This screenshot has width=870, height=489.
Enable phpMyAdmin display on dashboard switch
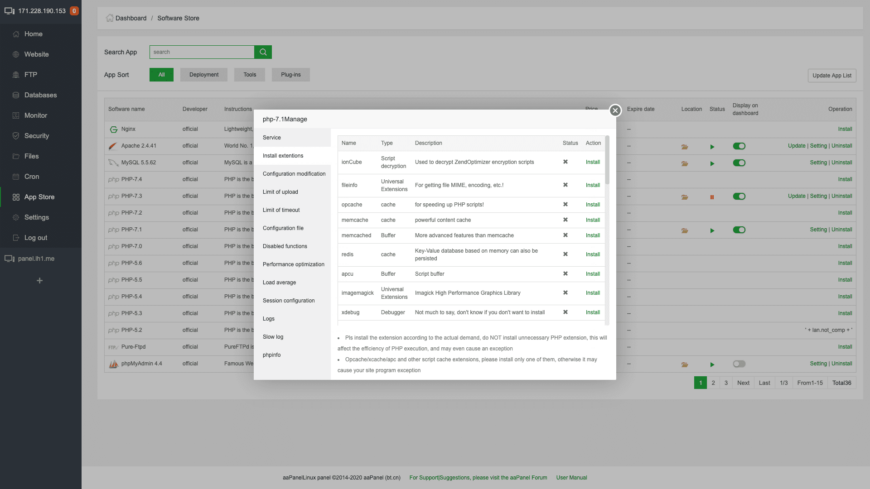tap(739, 364)
